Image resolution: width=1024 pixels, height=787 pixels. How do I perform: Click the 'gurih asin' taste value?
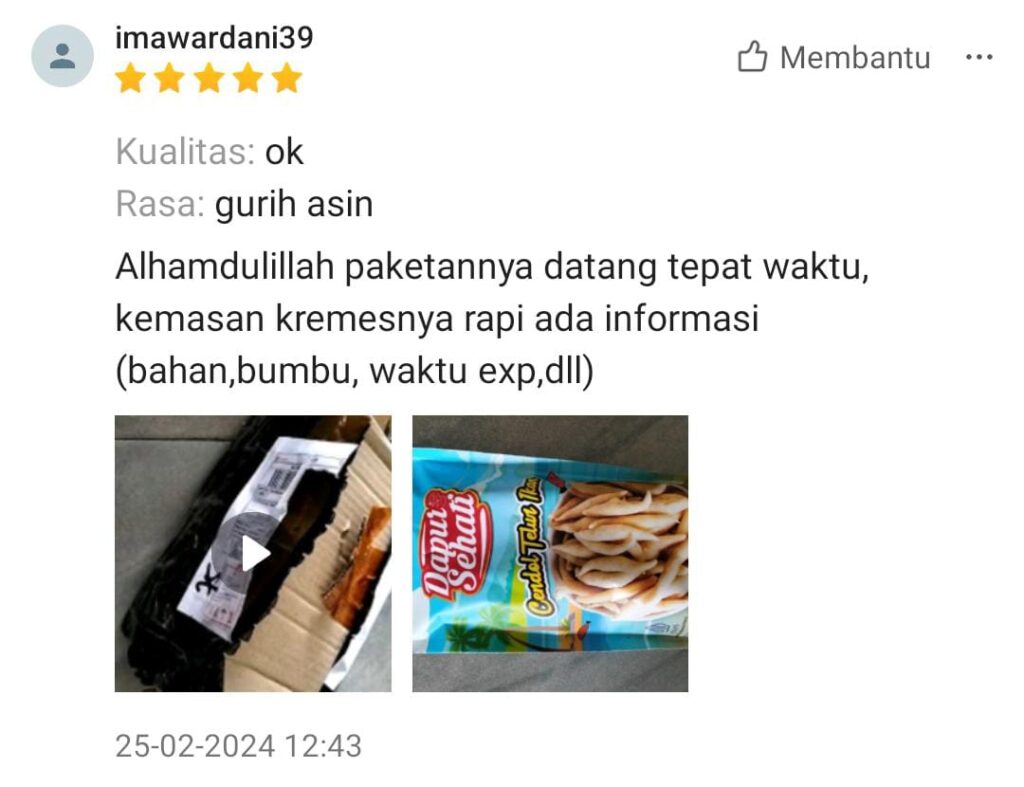tap(294, 204)
